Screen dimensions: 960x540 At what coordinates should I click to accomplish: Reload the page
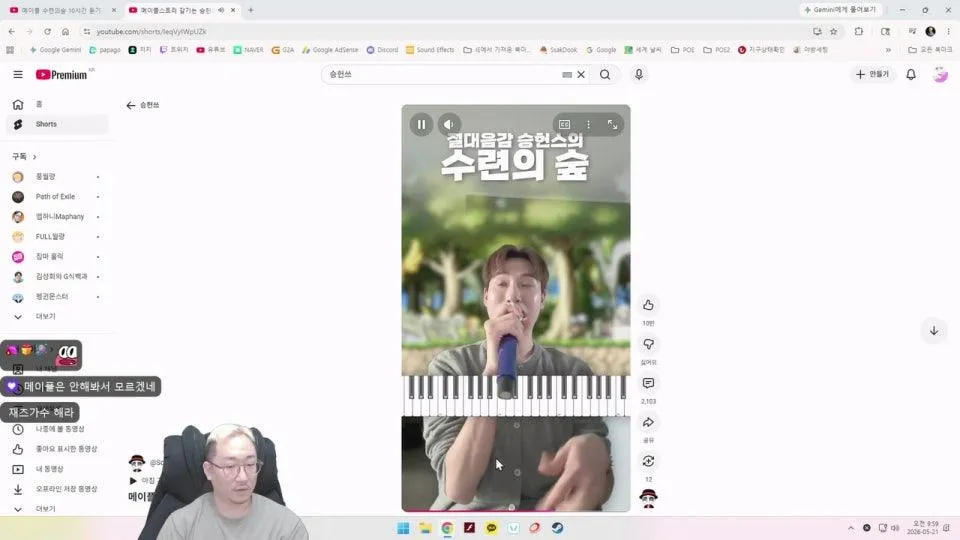pos(47,31)
